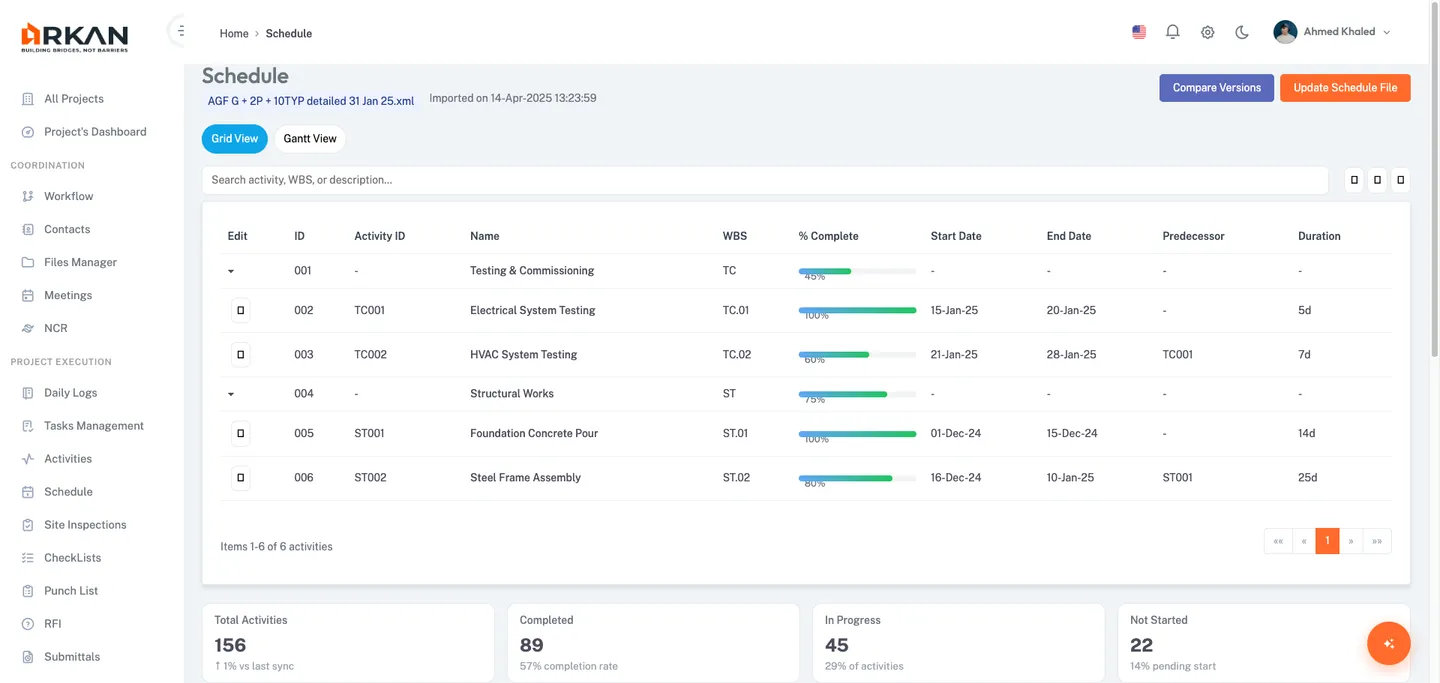Navigate to Home in the breadcrumb
The image size is (1440, 683).
(233, 33)
